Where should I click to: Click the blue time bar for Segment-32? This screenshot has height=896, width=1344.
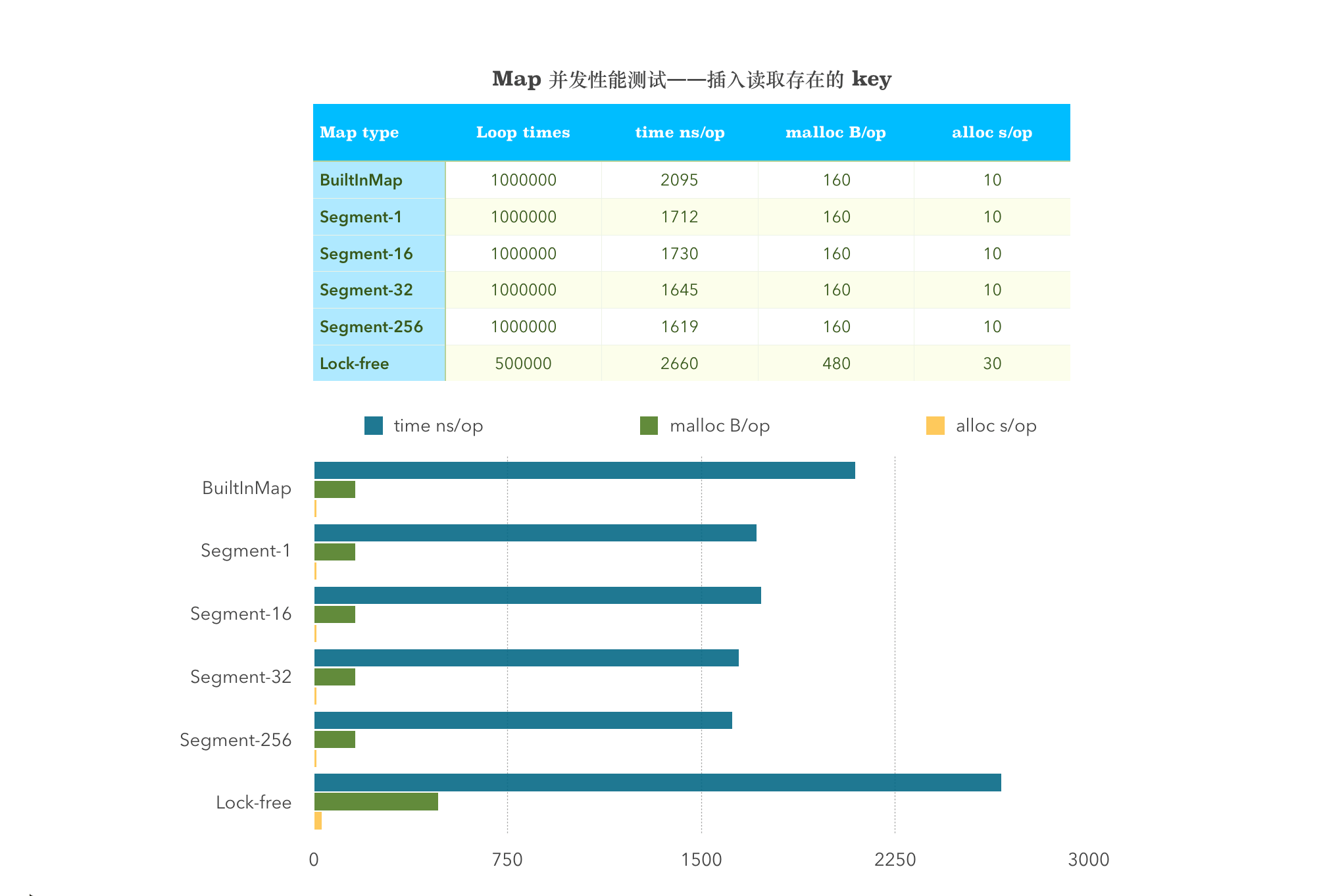(526, 658)
